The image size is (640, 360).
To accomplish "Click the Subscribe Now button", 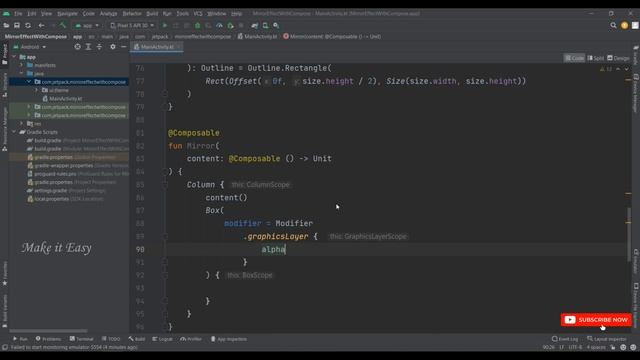I will point(596,320).
